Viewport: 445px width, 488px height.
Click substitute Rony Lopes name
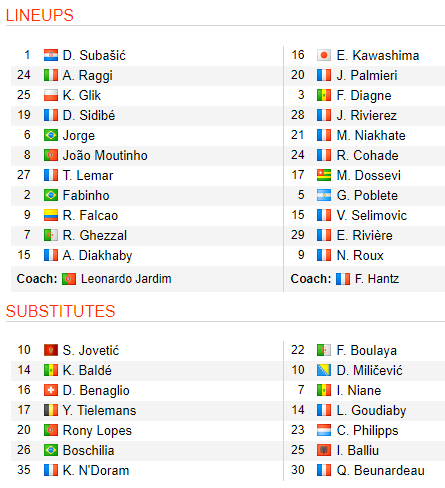(x=97, y=431)
